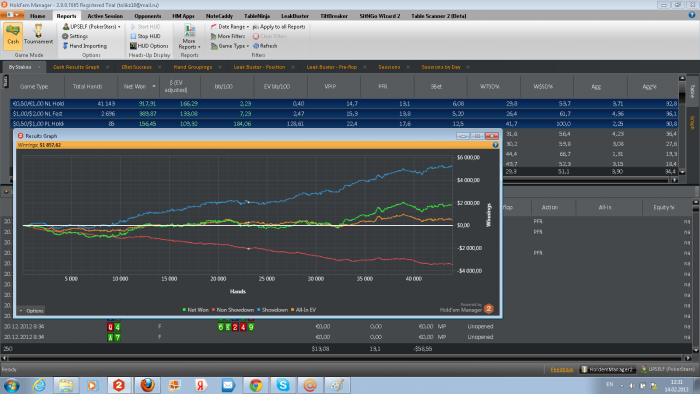Open the Opponents ribbon tab

(x=148, y=16)
